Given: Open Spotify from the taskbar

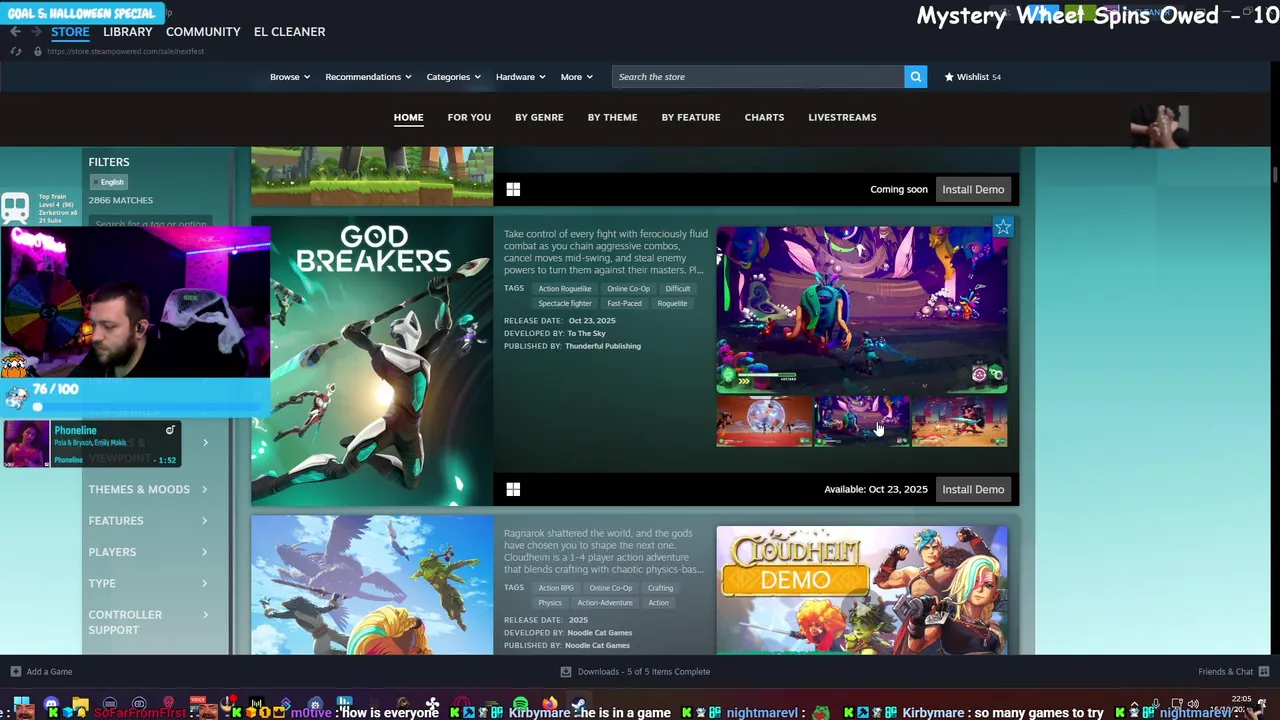Looking at the screenshot, I should (x=521, y=705).
